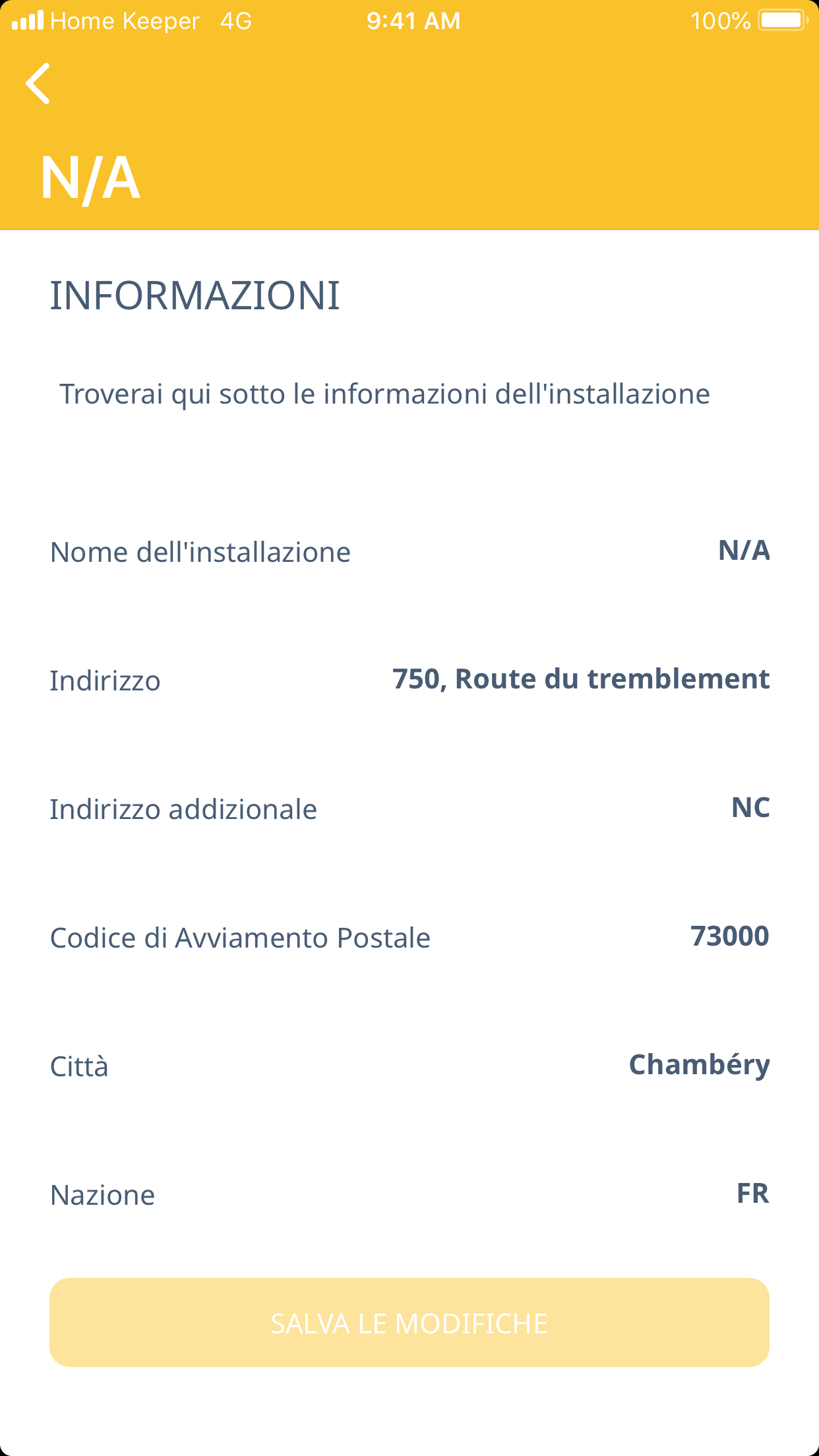The height and width of the screenshot is (1456, 819).
Task: Tap the 9:41 AM clock in status bar
Action: tap(413, 21)
